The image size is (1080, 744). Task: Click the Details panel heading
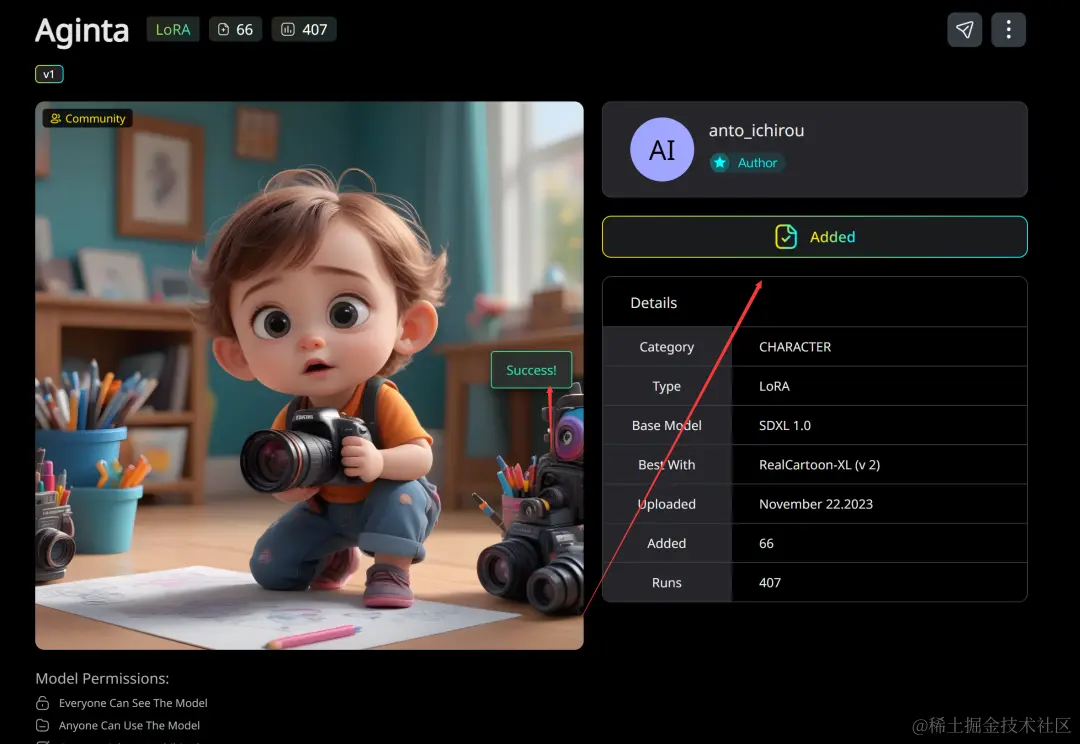[654, 303]
